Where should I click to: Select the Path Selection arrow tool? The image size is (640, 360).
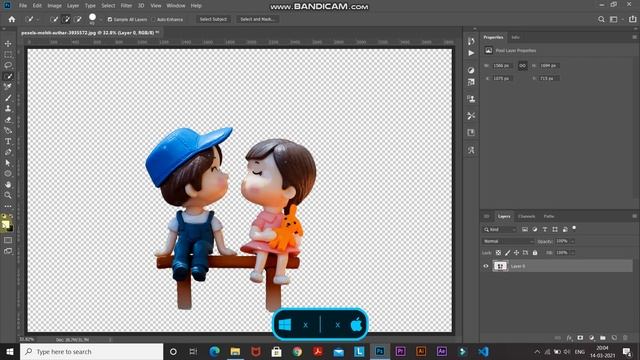[8, 163]
